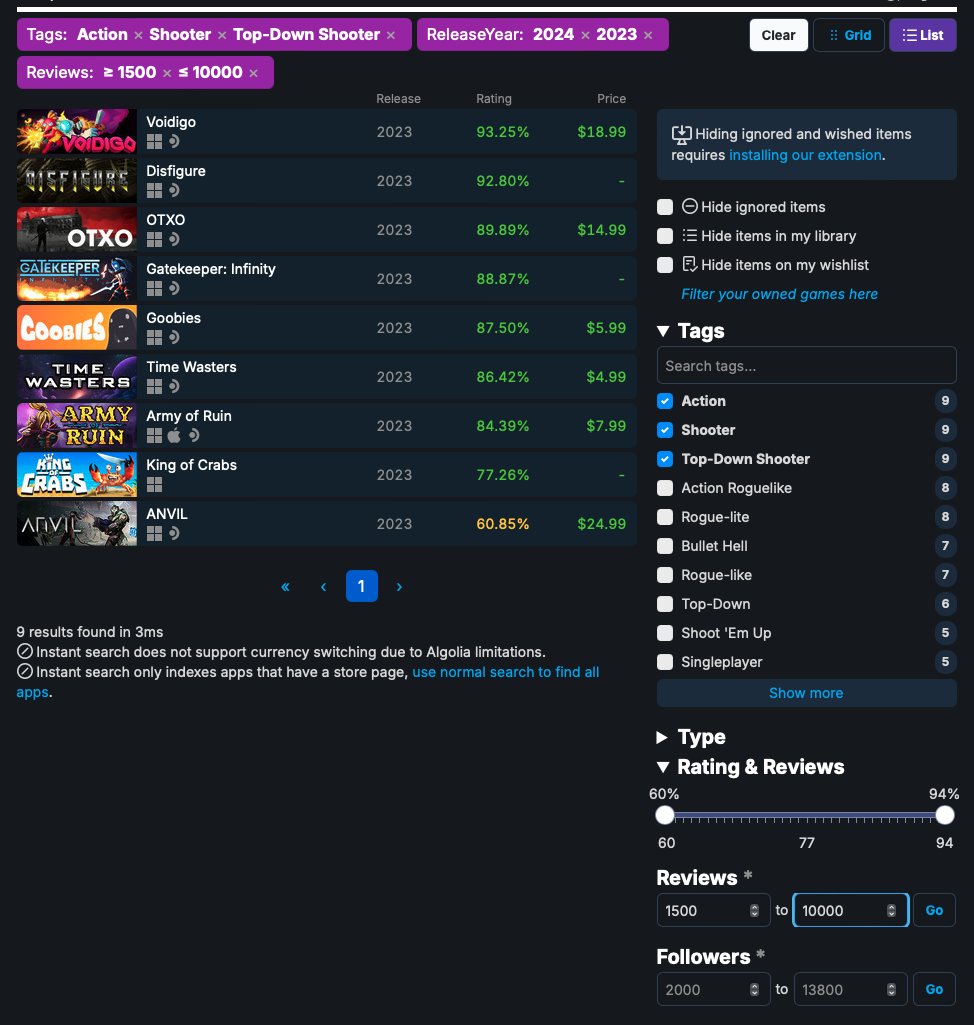Remove the 2024 release year filter

point(585,35)
